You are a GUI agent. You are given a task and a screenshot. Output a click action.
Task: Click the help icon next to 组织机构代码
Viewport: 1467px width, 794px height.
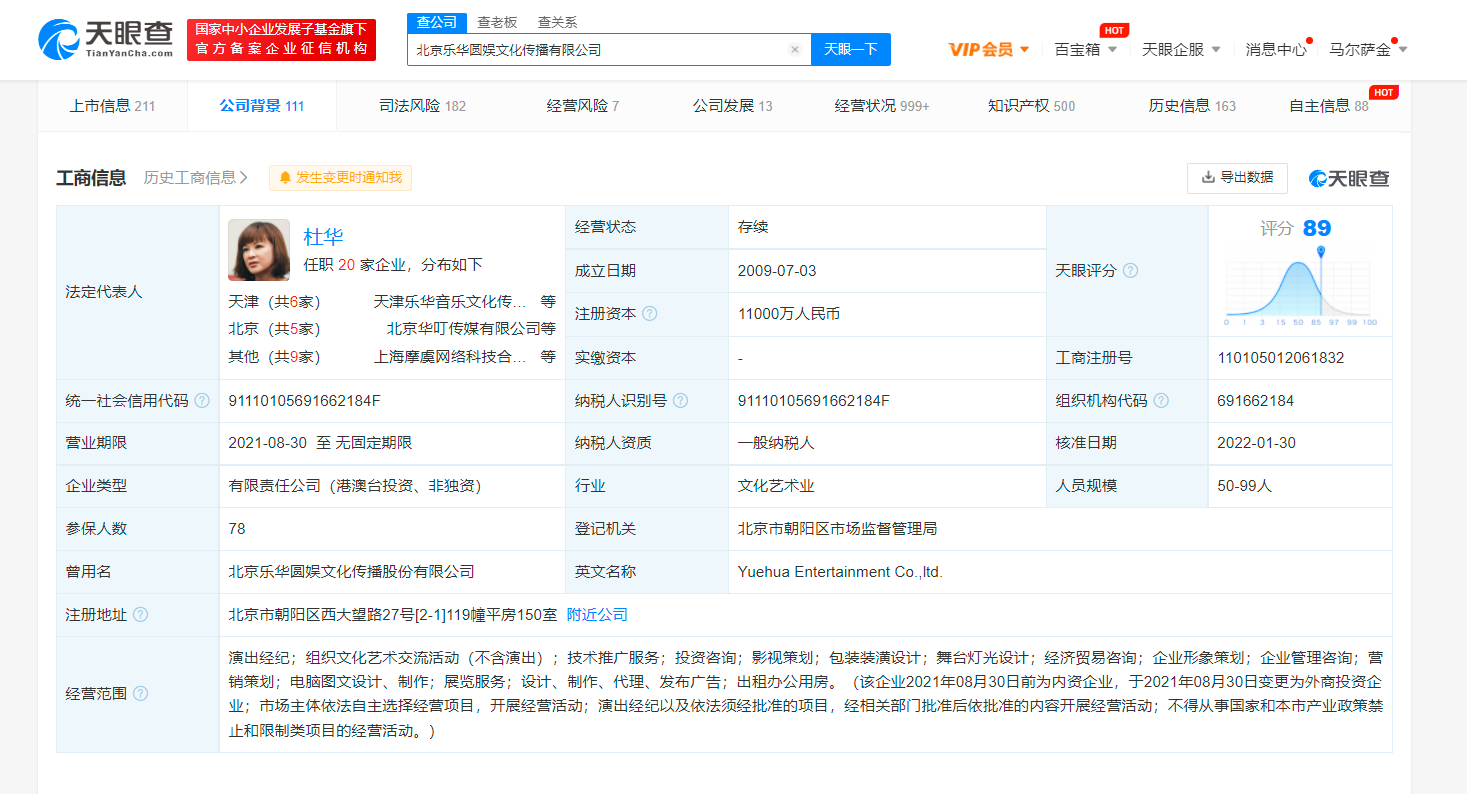(x=1161, y=400)
